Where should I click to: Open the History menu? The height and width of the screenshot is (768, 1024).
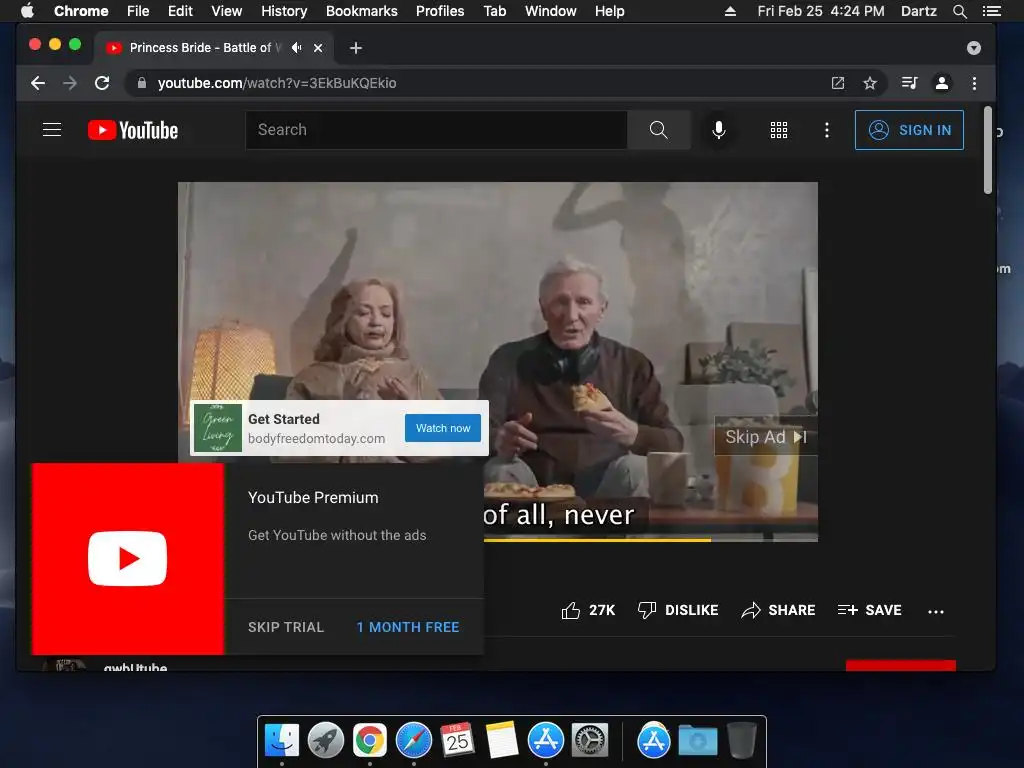(x=284, y=11)
